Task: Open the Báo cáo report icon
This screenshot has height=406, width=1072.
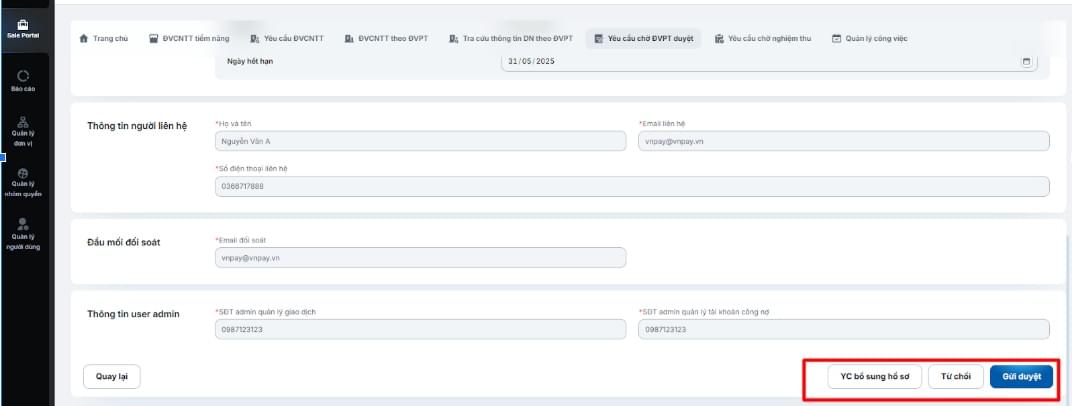Action: (23, 76)
